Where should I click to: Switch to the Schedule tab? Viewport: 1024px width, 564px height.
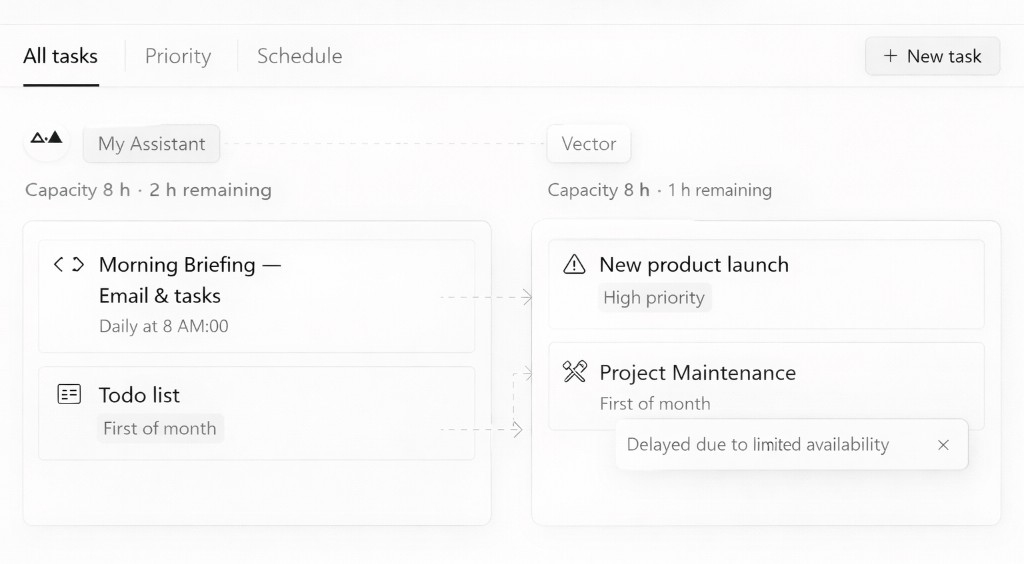click(299, 56)
